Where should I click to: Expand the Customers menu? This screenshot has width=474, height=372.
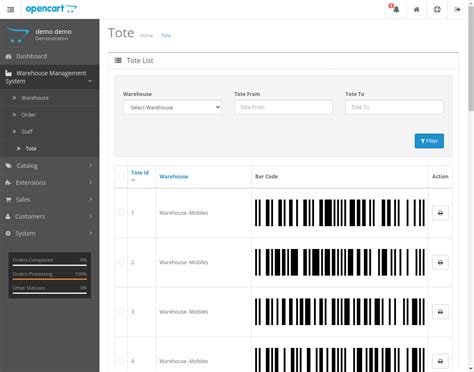(x=49, y=217)
